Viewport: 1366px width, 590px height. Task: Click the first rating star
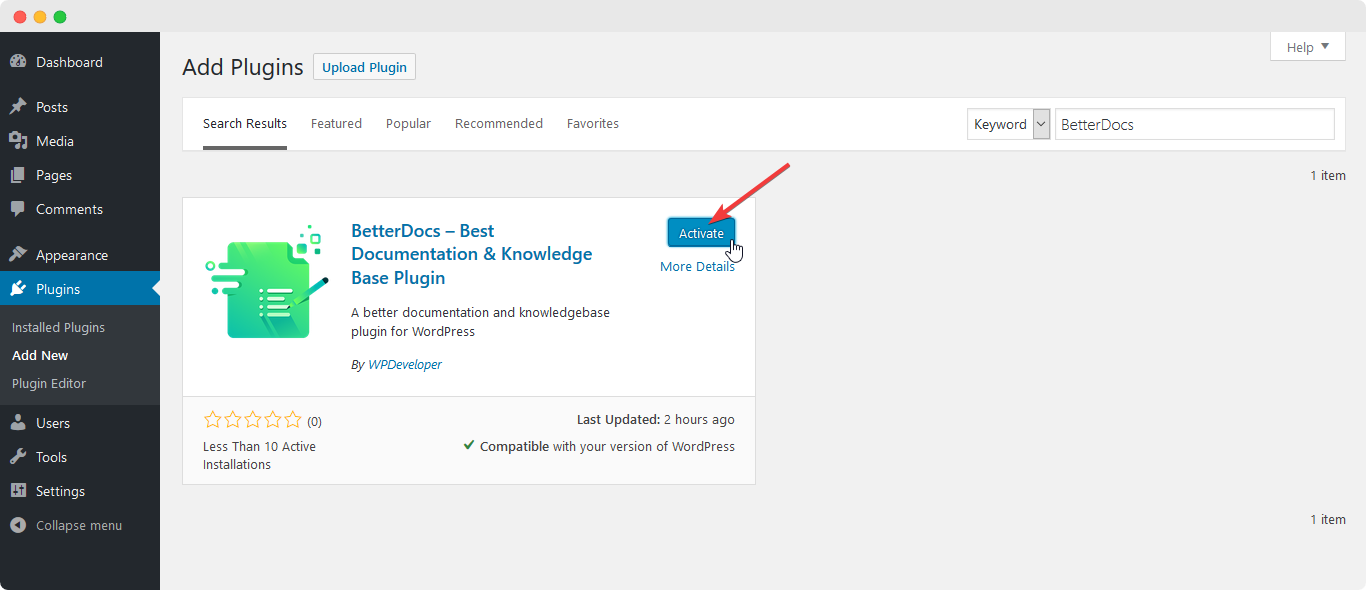213,420
